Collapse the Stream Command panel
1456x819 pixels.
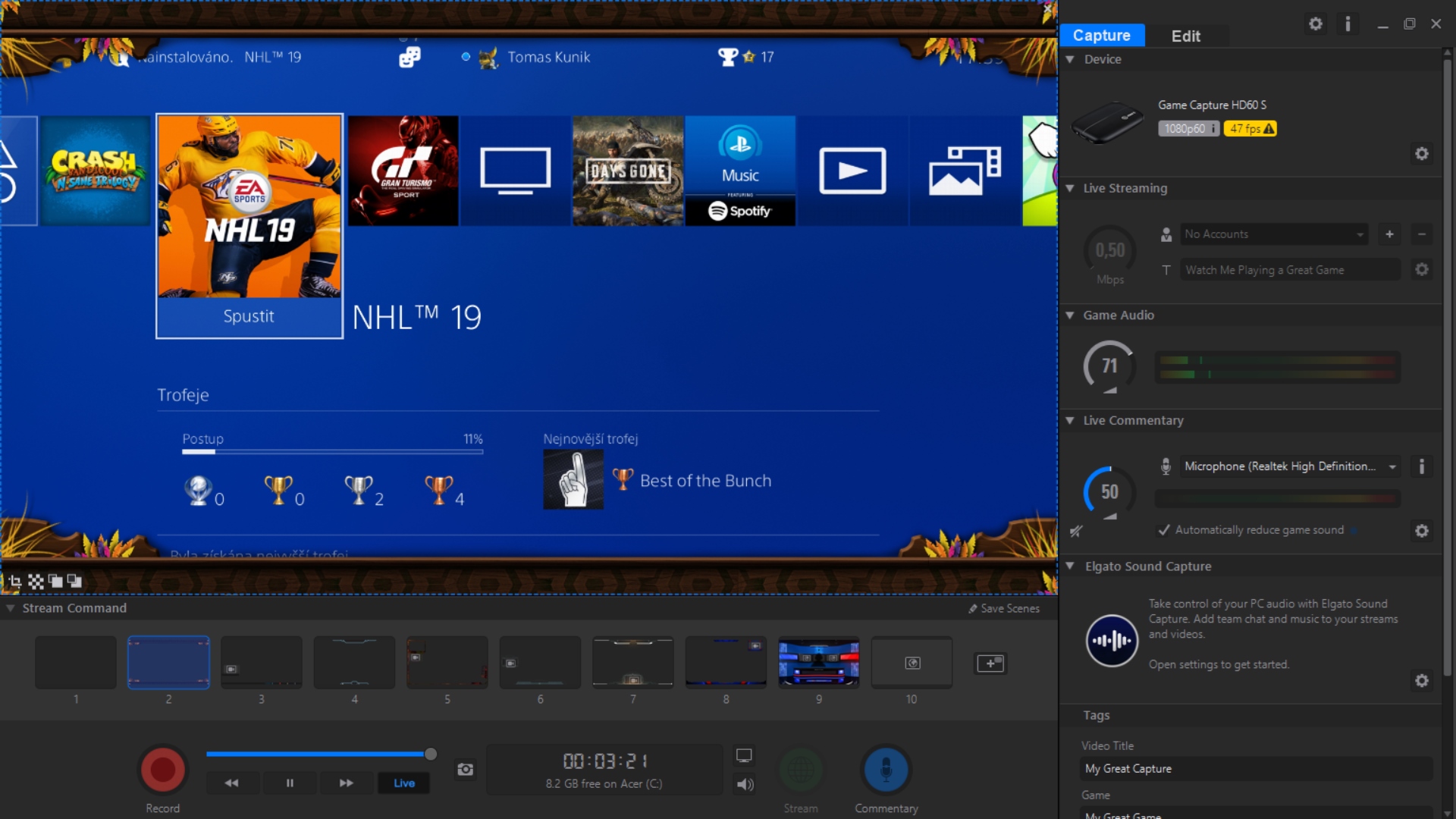(x=11, y=608)
